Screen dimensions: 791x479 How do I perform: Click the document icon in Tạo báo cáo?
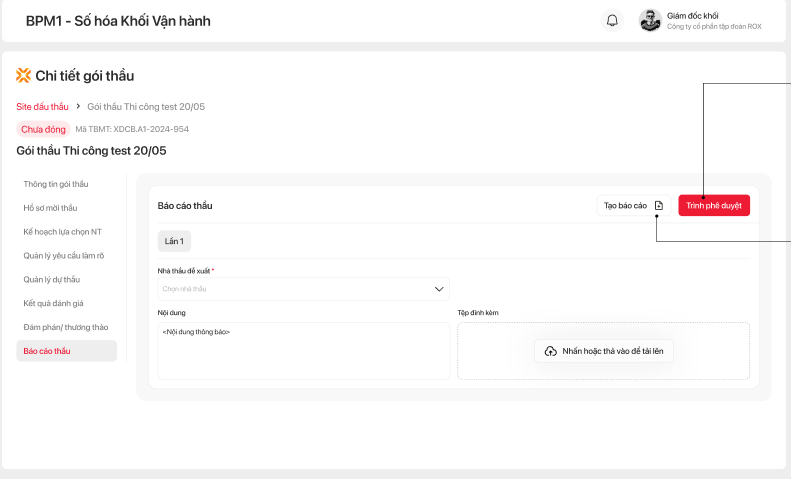point(659,205)
